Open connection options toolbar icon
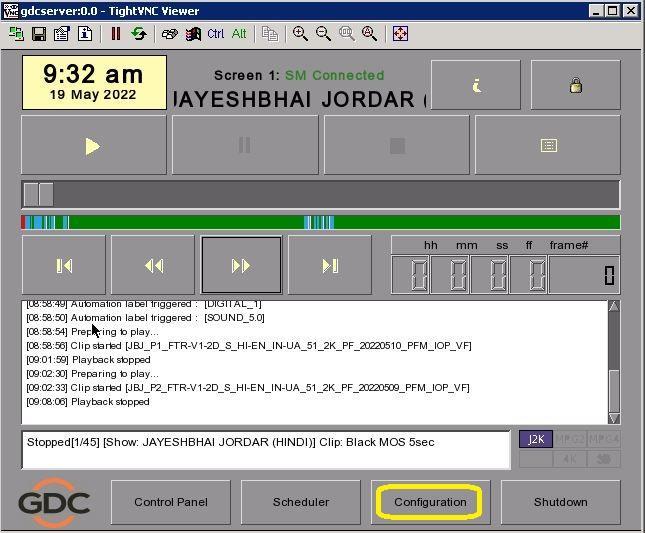 [62, 34]
